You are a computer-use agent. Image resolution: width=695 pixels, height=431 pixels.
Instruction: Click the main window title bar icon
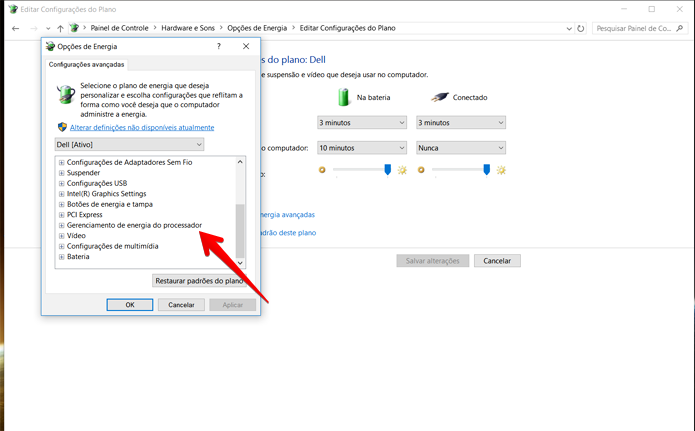13,9
